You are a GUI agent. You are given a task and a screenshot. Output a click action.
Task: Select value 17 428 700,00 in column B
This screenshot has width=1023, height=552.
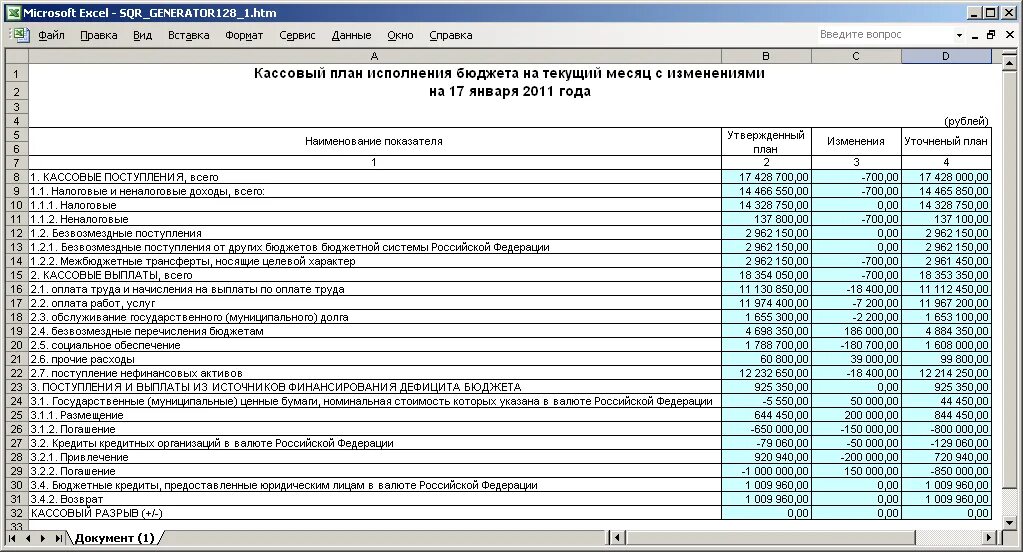[x=766, y=177]
